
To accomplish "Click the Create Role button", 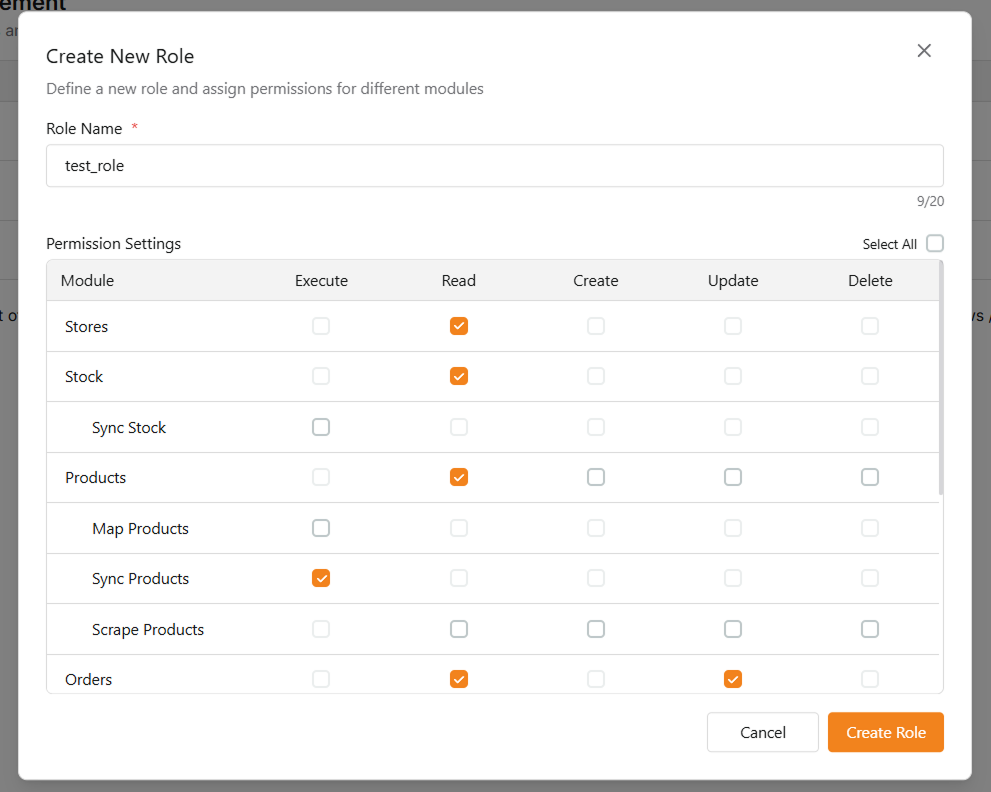I will (x=885, y=733).
